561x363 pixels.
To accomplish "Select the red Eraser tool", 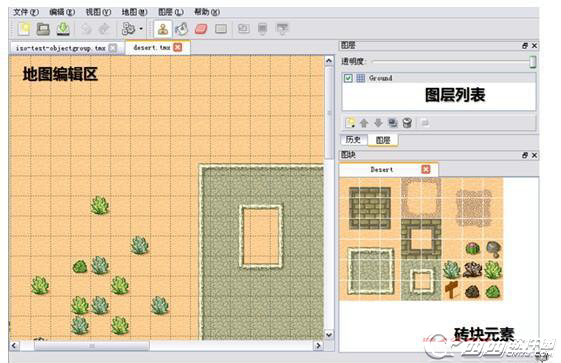I will 201,29.
